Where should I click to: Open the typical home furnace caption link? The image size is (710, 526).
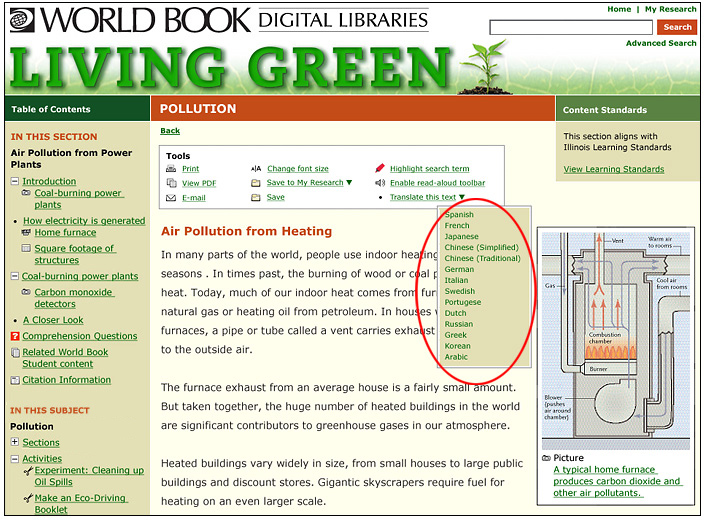coord(617,481)
